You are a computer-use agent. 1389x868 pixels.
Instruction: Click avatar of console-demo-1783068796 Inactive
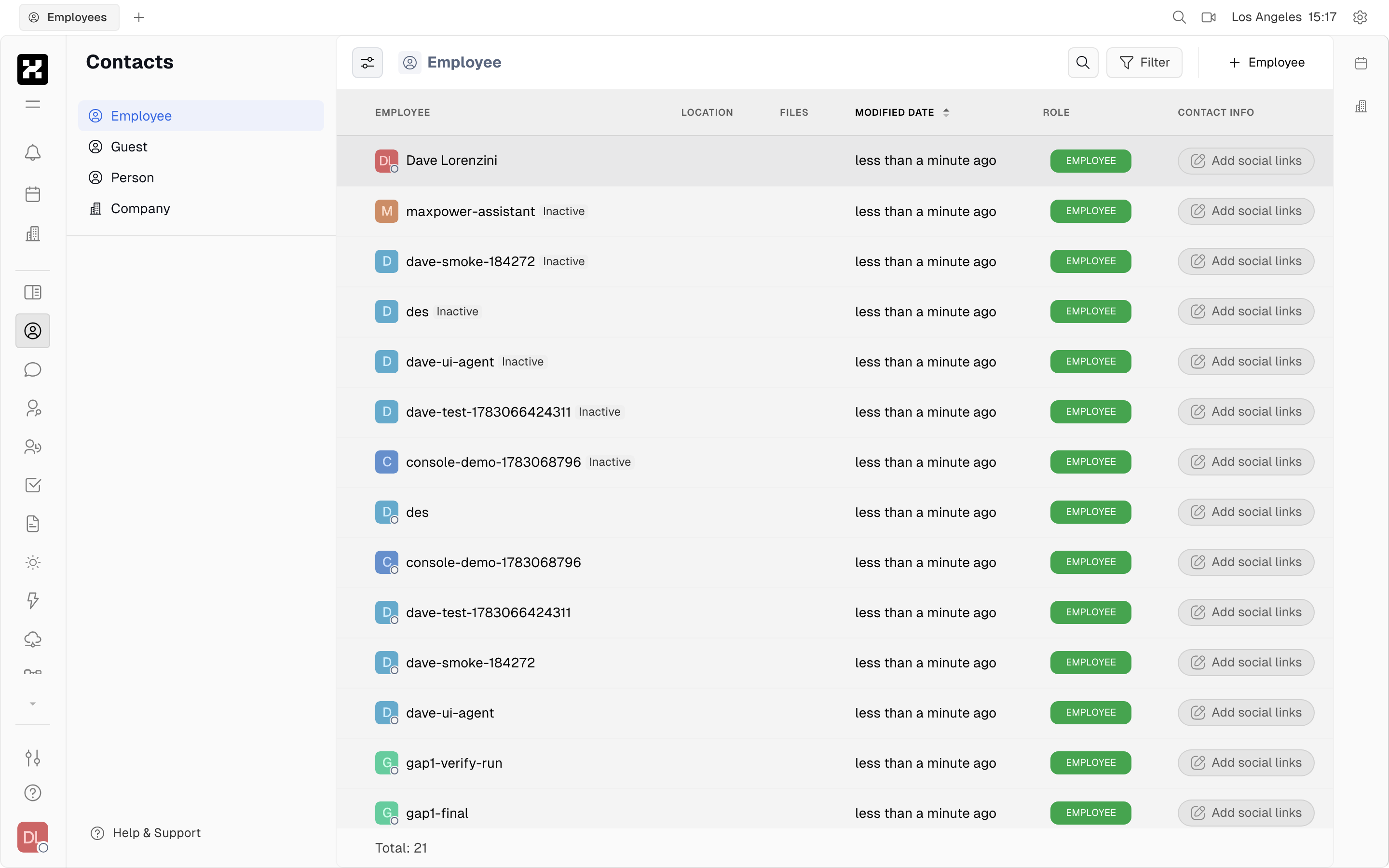coord(387,462)
